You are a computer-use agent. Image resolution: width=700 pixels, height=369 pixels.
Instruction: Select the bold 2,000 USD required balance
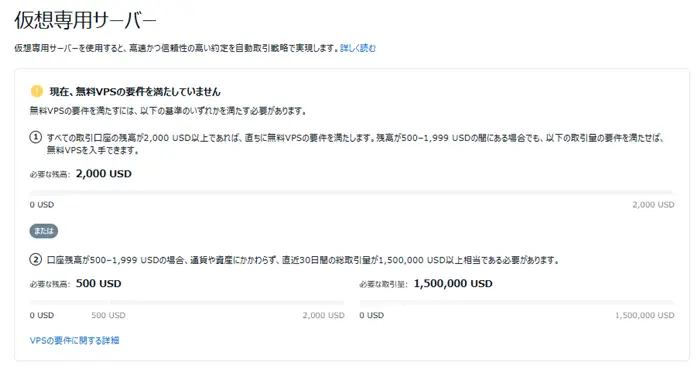click(104, 174)
